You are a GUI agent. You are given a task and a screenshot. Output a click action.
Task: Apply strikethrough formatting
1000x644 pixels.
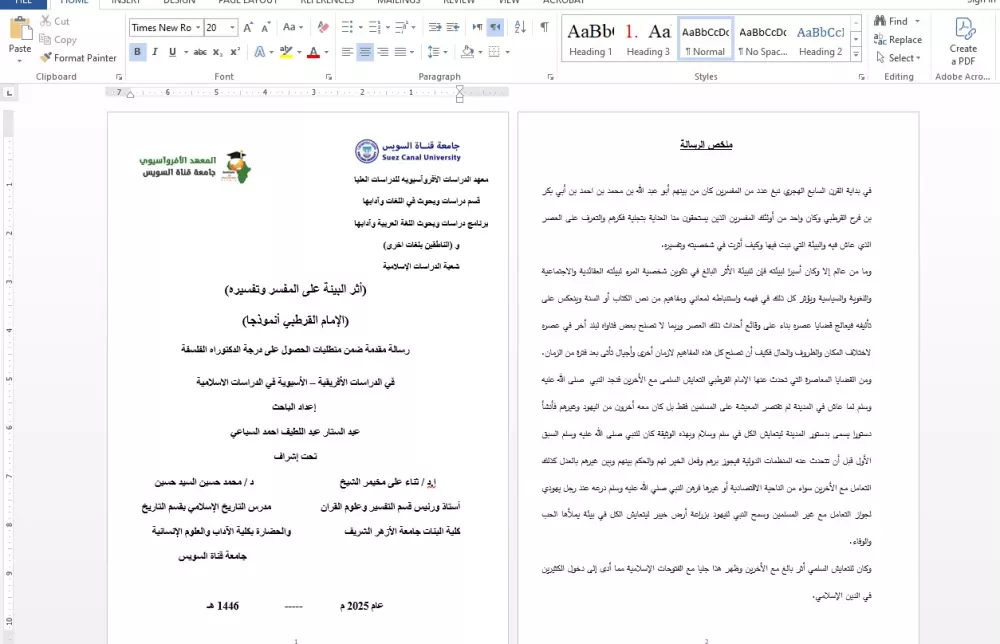click(x=200, y=52)
